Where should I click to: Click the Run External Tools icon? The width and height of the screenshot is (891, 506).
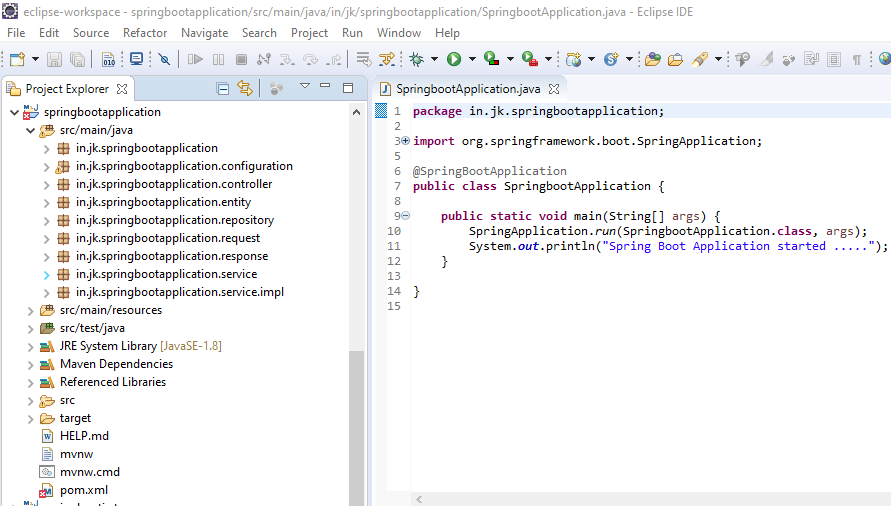click(x=530, y=59)
